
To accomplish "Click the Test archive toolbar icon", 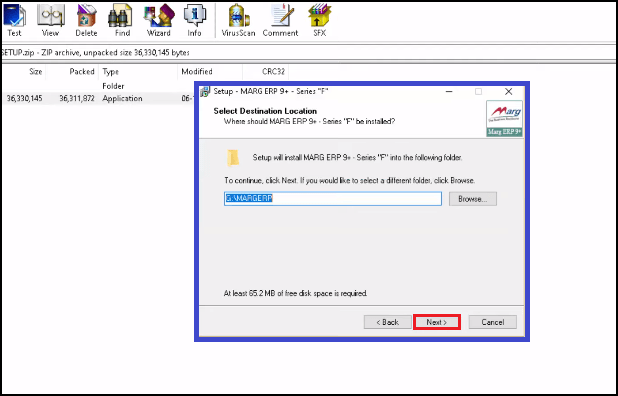I will [14, 20].
